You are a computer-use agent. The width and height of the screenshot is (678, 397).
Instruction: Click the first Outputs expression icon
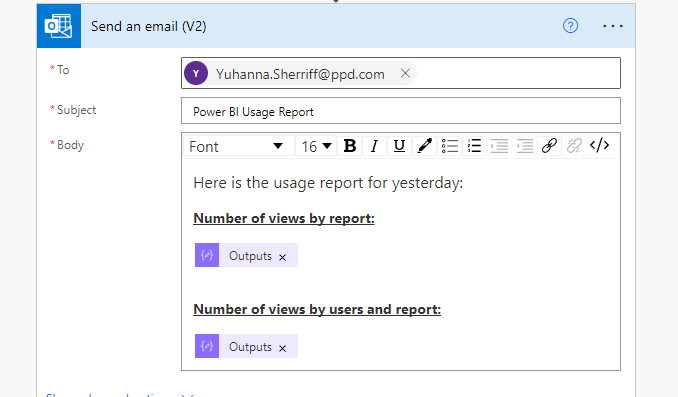207,255
